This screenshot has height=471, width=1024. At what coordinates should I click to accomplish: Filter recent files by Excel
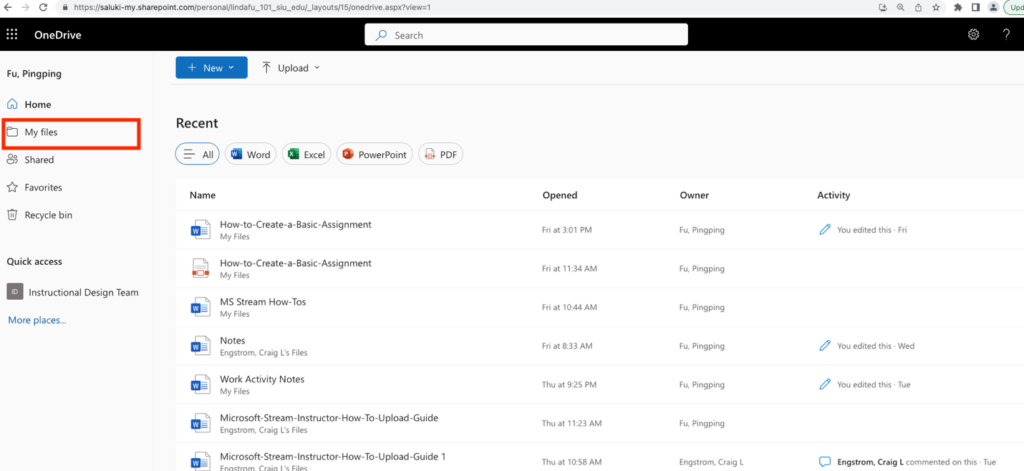(306, 155)
